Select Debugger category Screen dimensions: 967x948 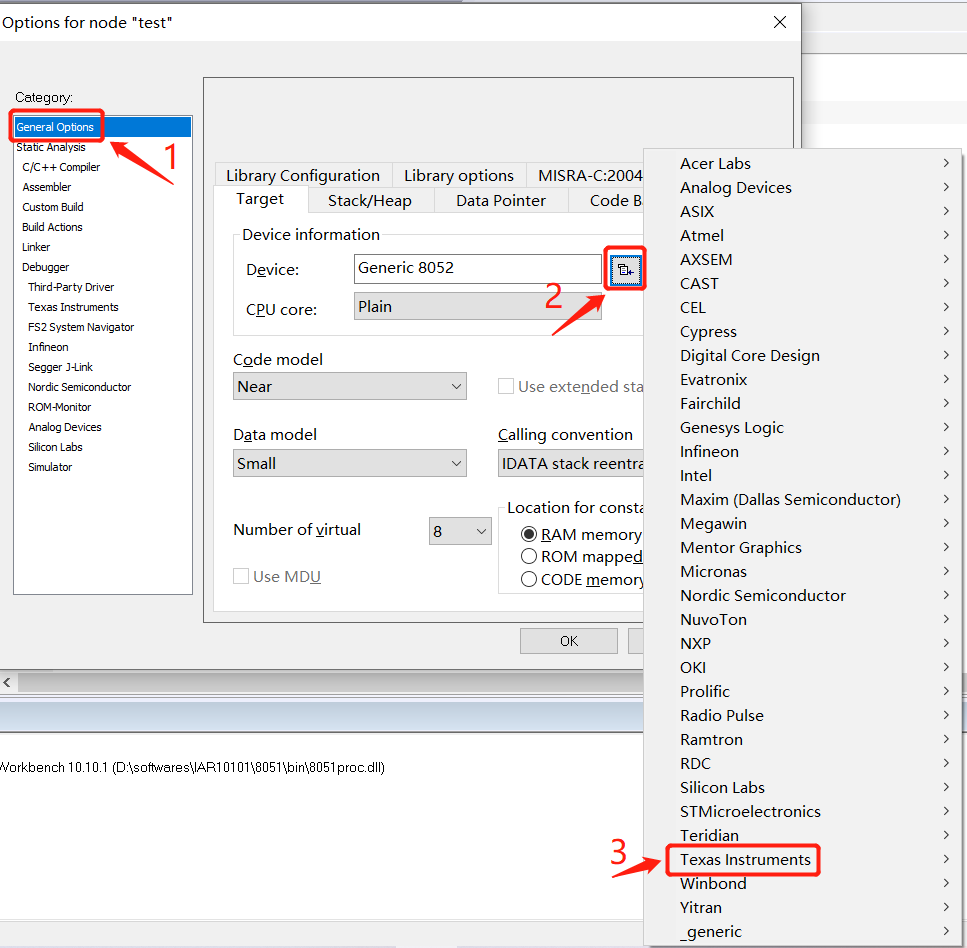[x=46, y=267]
